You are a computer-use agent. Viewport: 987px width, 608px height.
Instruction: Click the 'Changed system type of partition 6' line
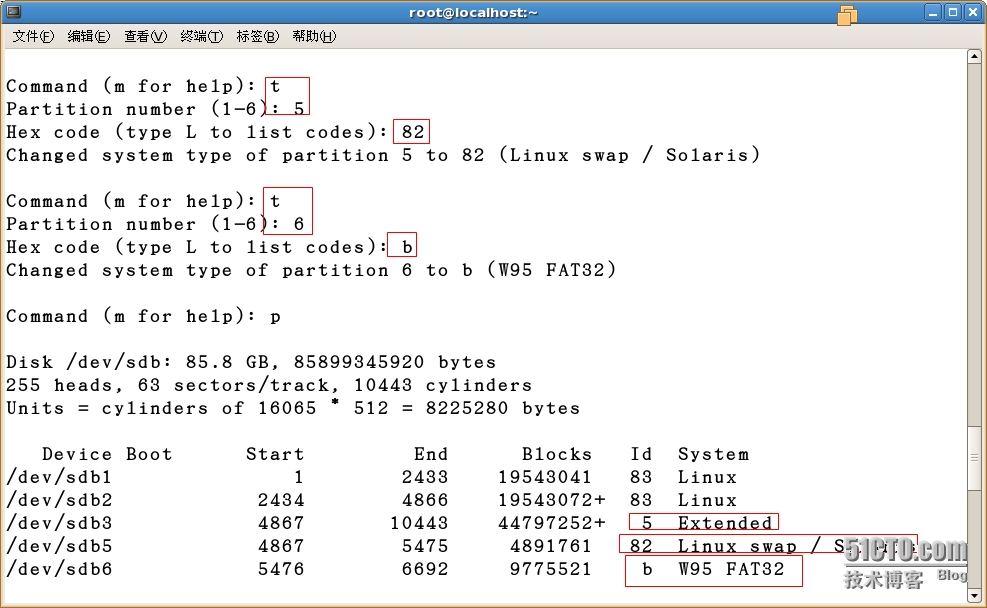click(311, 271)
